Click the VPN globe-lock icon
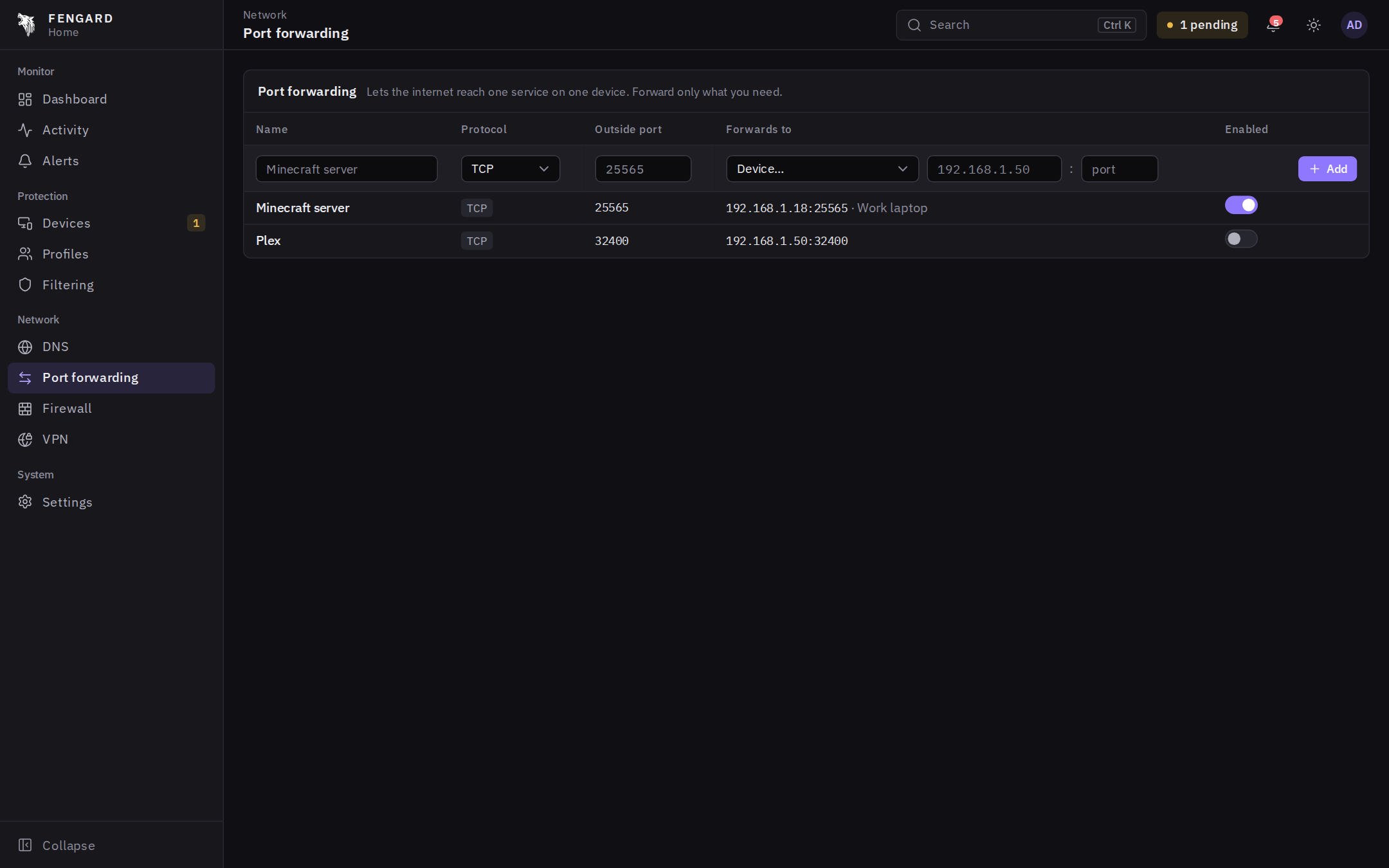The height and width of the screenshot is (868, 1389). [25, 440]
